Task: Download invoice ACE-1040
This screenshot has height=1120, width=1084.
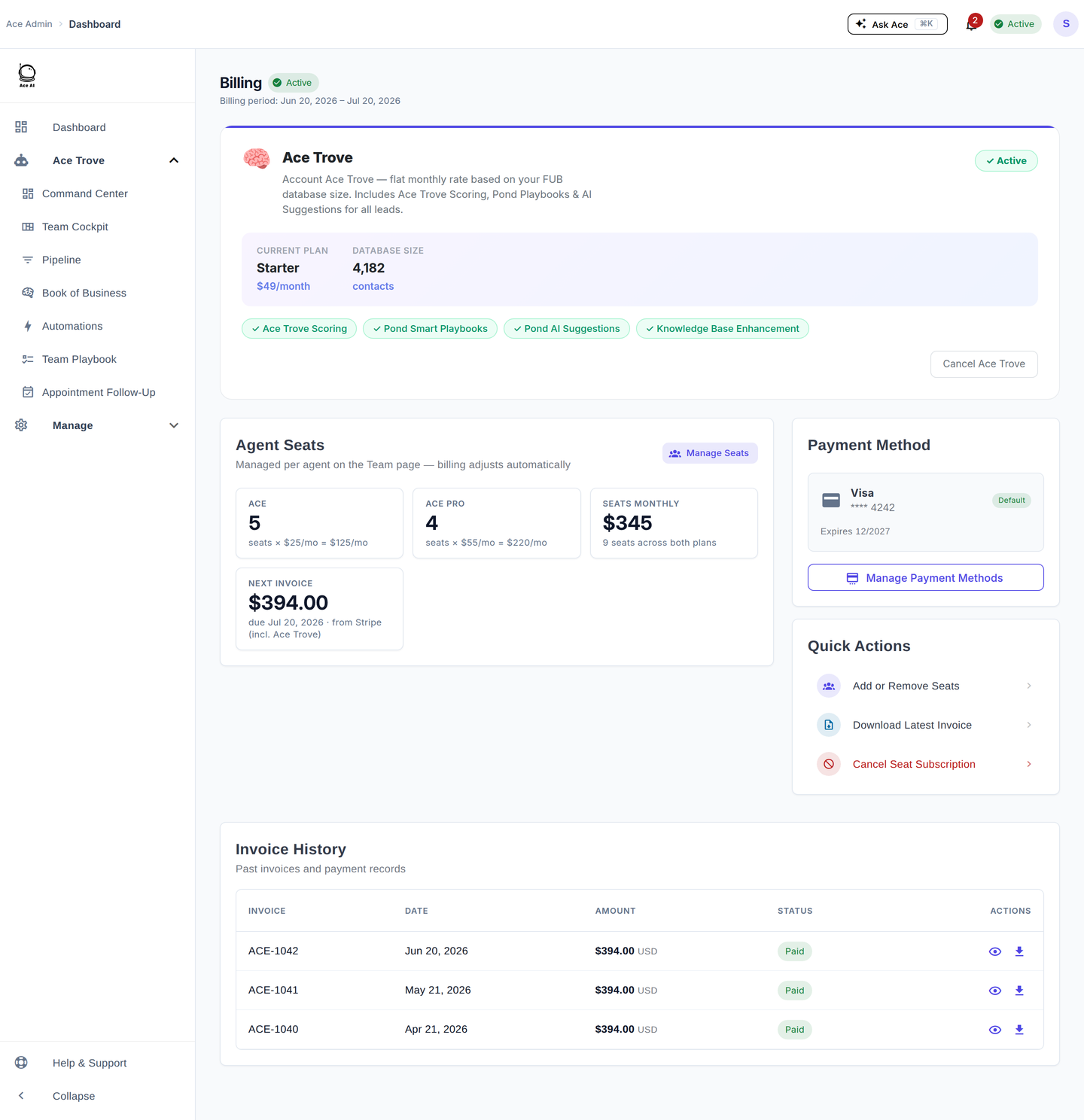Action: point(1019,1030)
